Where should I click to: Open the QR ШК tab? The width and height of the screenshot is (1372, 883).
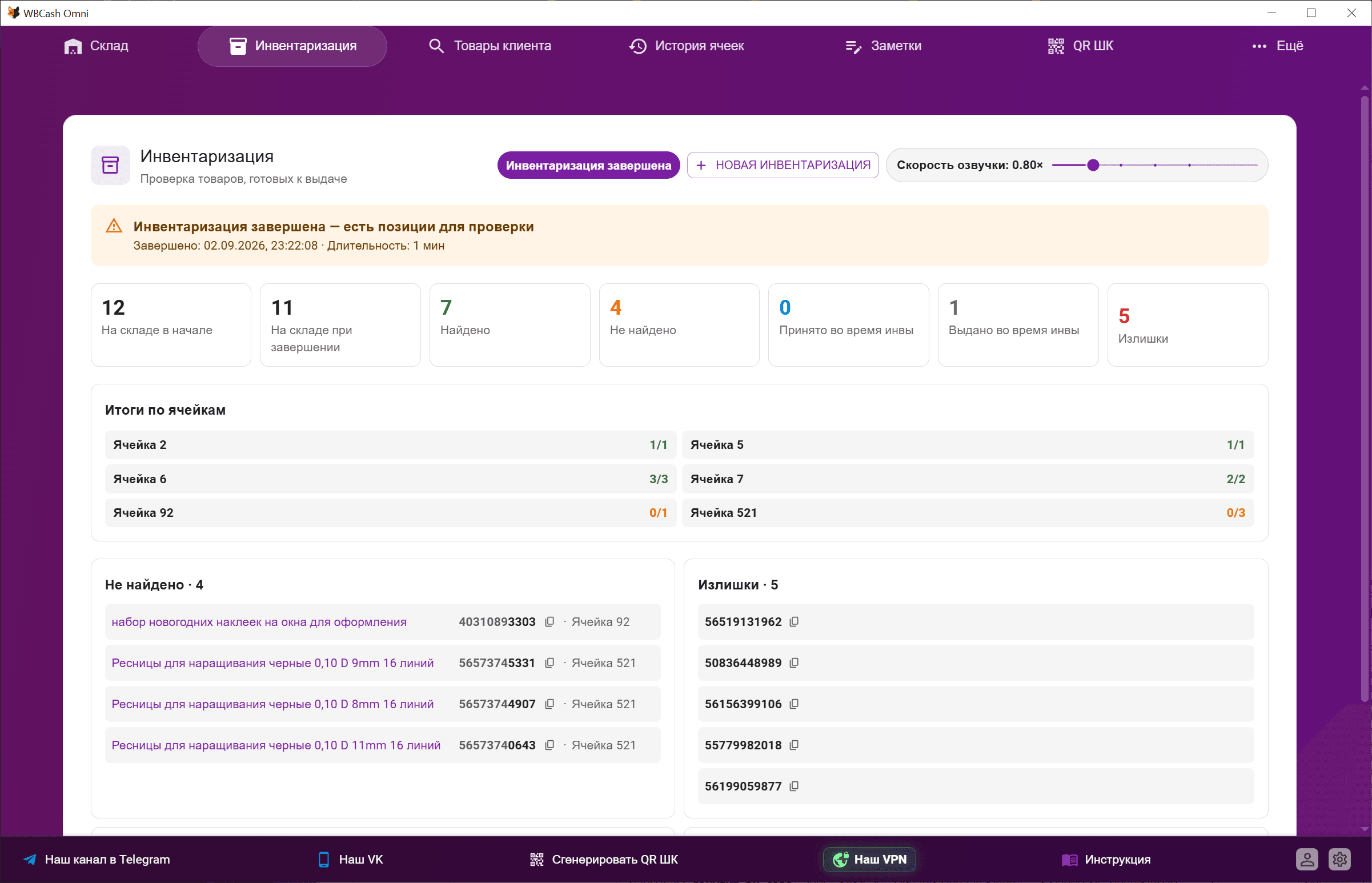[1080, 46]
